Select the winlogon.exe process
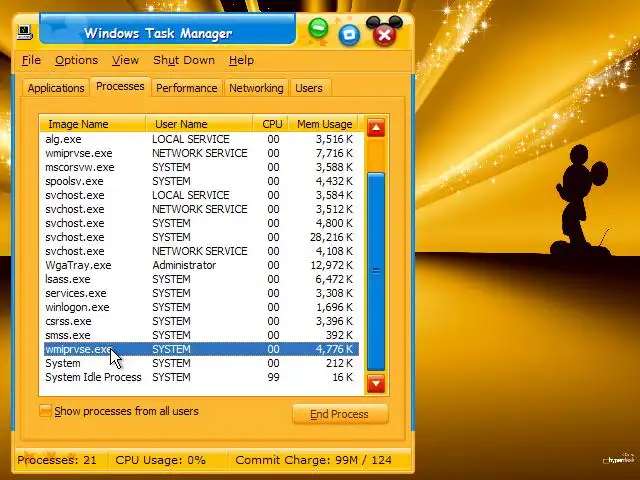640x480 pixels. [x=201, y=307]
